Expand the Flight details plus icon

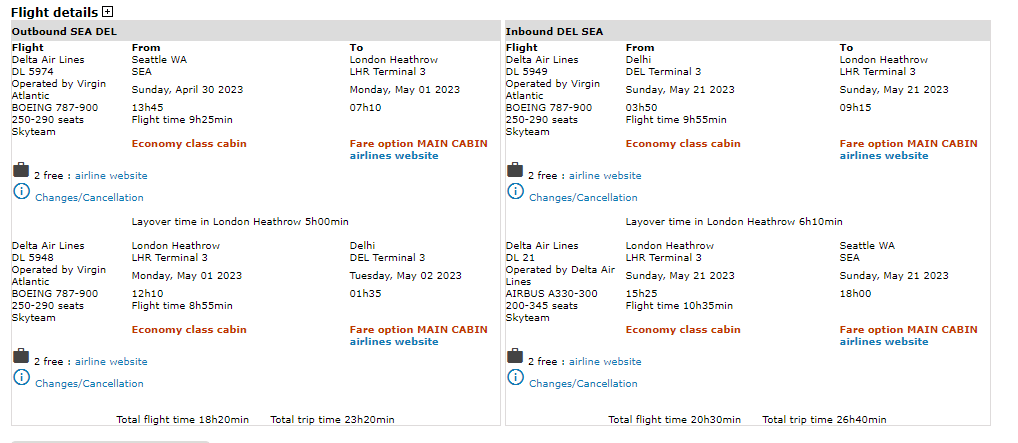click(108, 12)
